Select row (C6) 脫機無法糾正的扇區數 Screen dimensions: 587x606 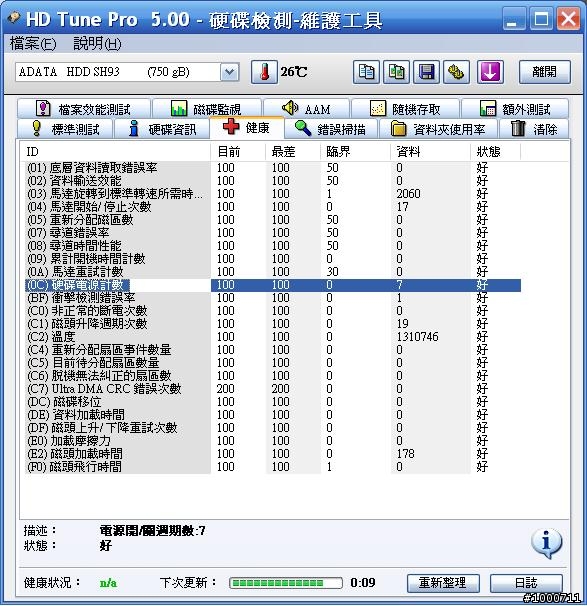[x=273, y=376]
